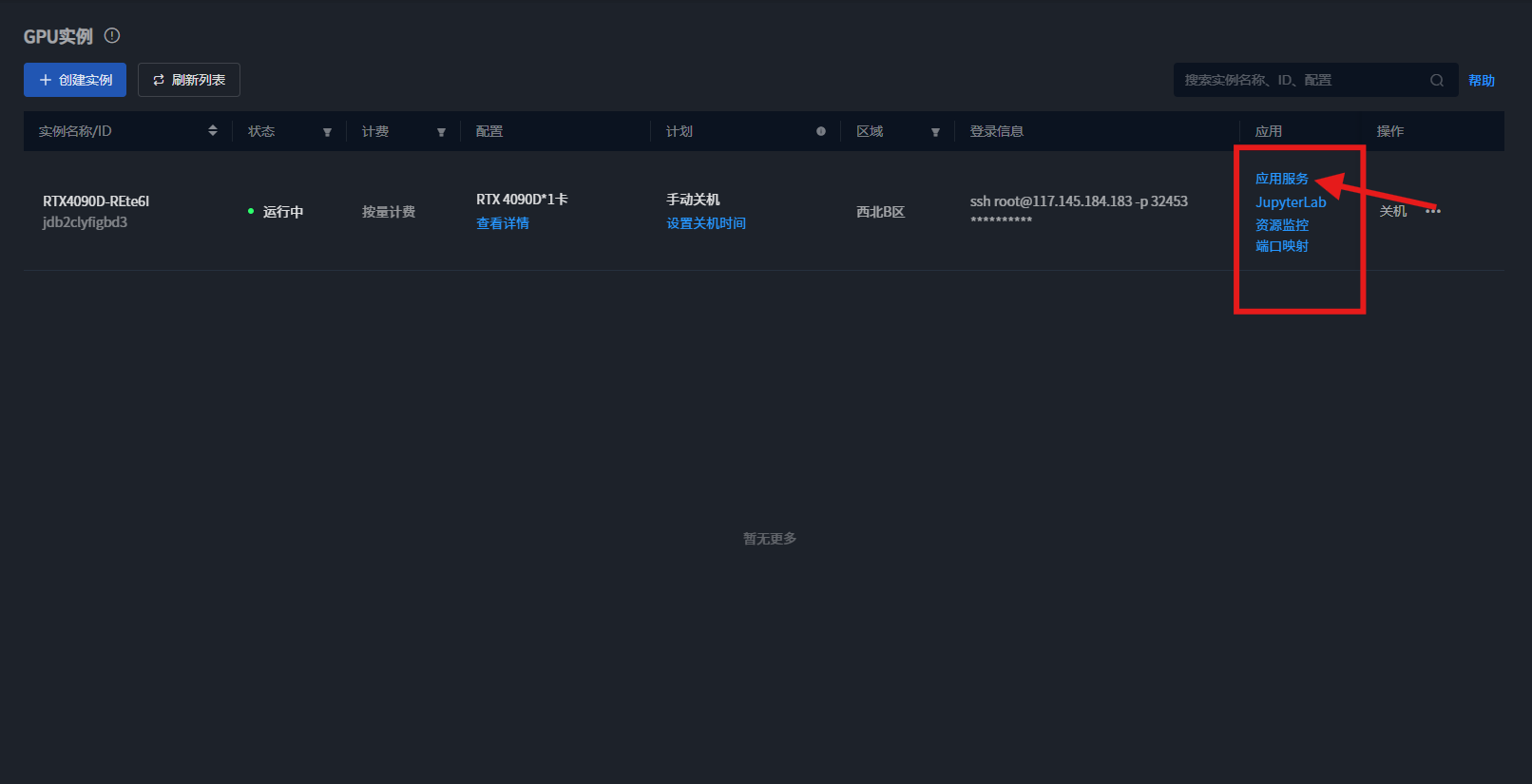The image size is (1532, 784).
Task: Open 端口映射 settings link
Action: (1281, 246)
